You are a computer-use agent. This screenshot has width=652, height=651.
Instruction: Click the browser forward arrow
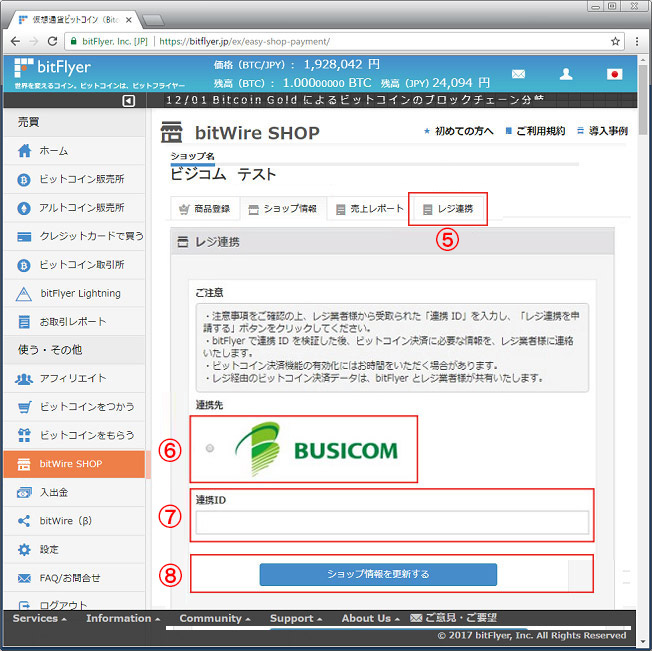coord(34,41)
